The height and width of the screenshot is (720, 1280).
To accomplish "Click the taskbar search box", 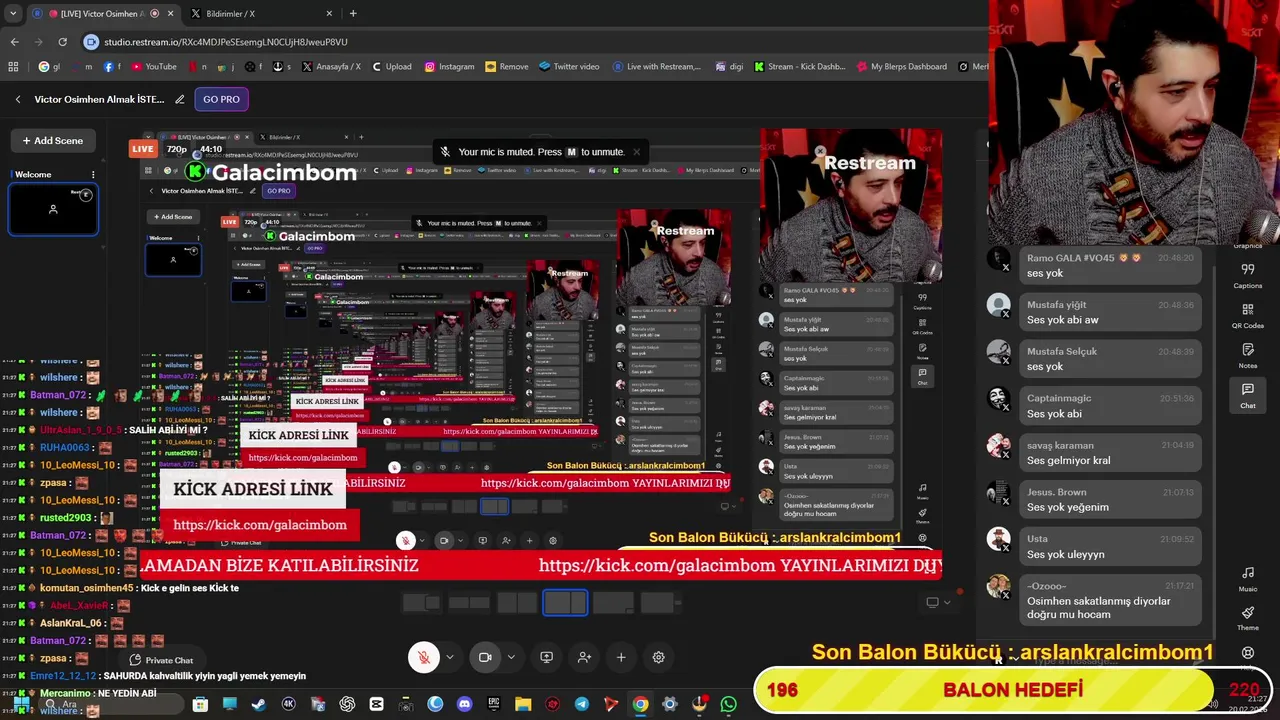I will [x=110, y=704].
